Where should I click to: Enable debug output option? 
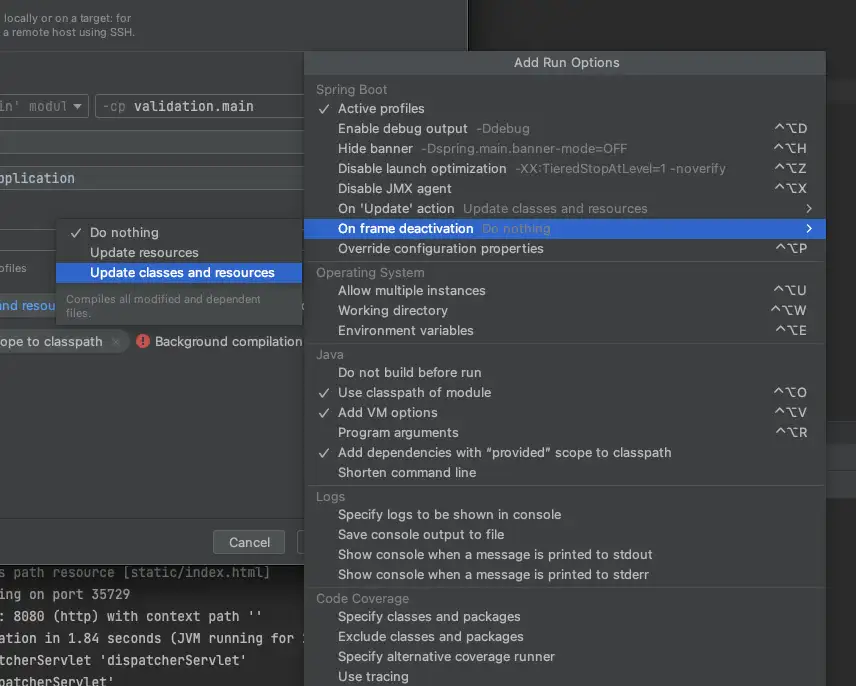(x=565, y=129)
